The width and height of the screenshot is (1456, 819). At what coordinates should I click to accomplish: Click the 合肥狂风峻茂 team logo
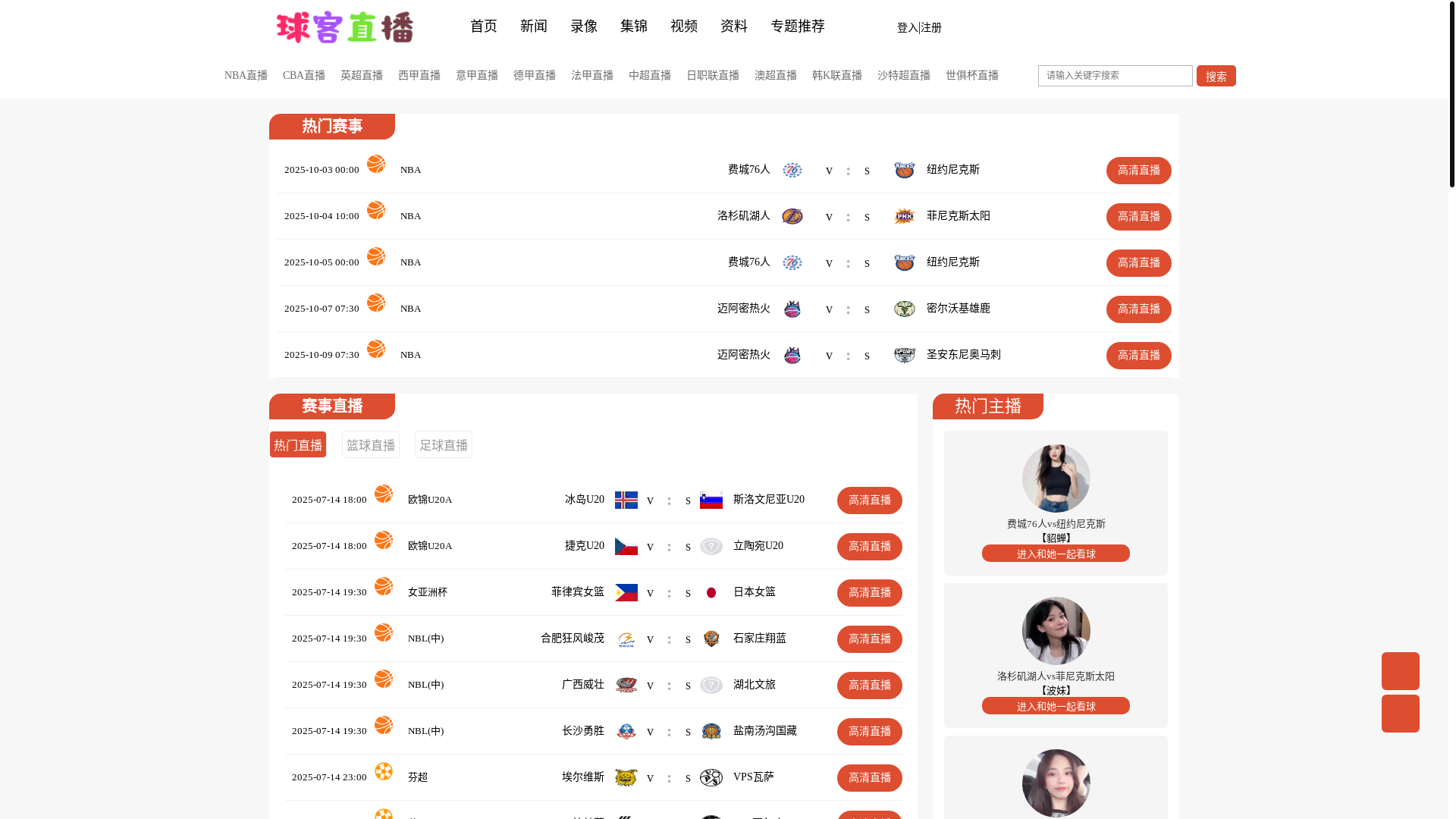pos(626,639)
